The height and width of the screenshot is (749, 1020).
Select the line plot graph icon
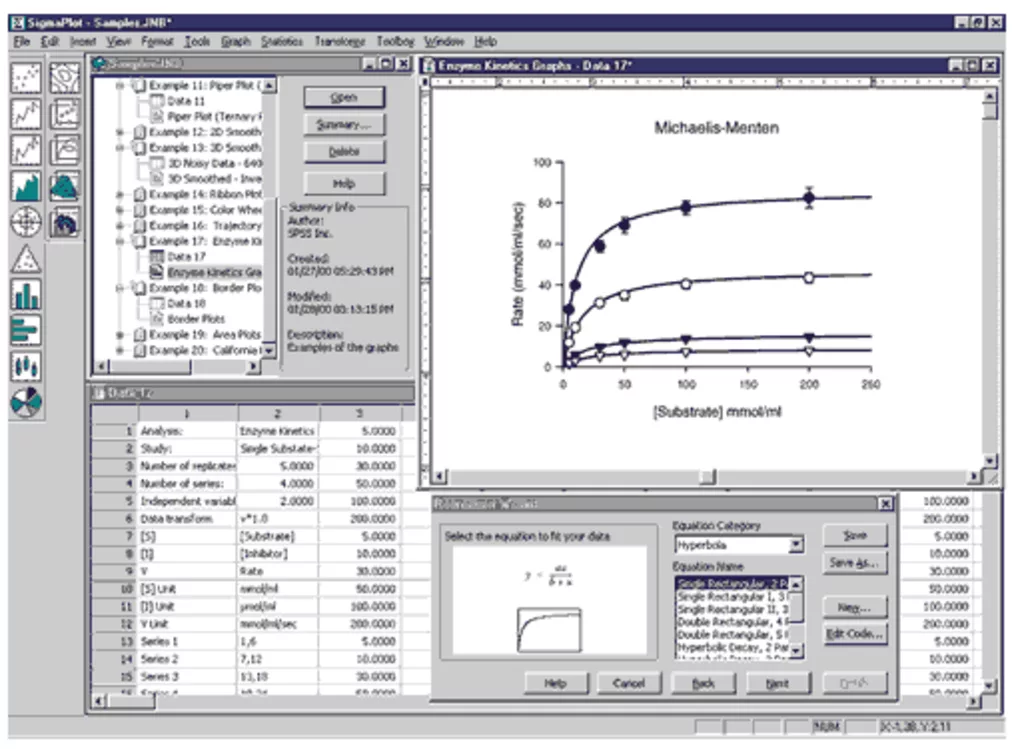(25, 113)
